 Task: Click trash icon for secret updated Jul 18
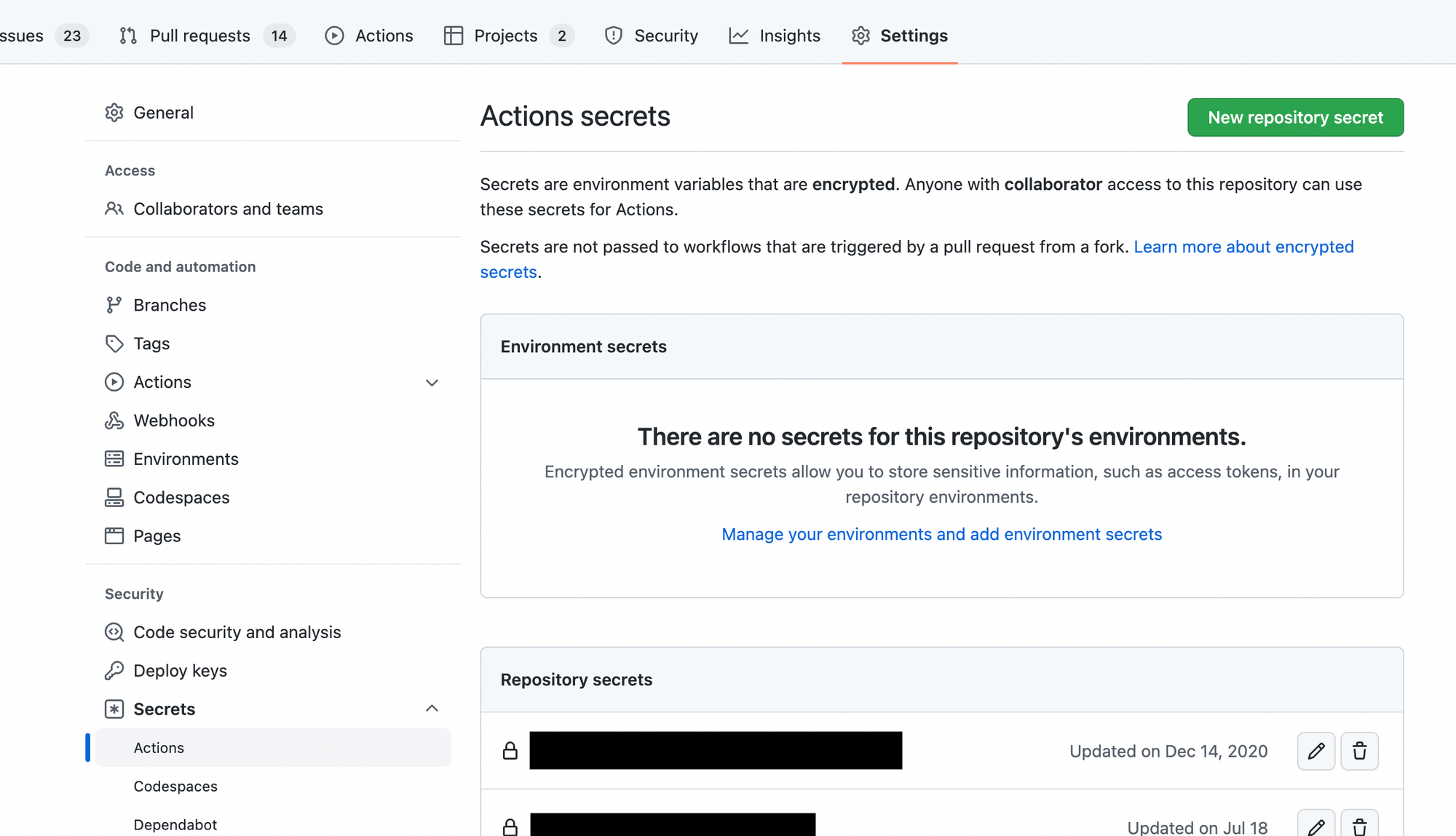[1359, 826]
